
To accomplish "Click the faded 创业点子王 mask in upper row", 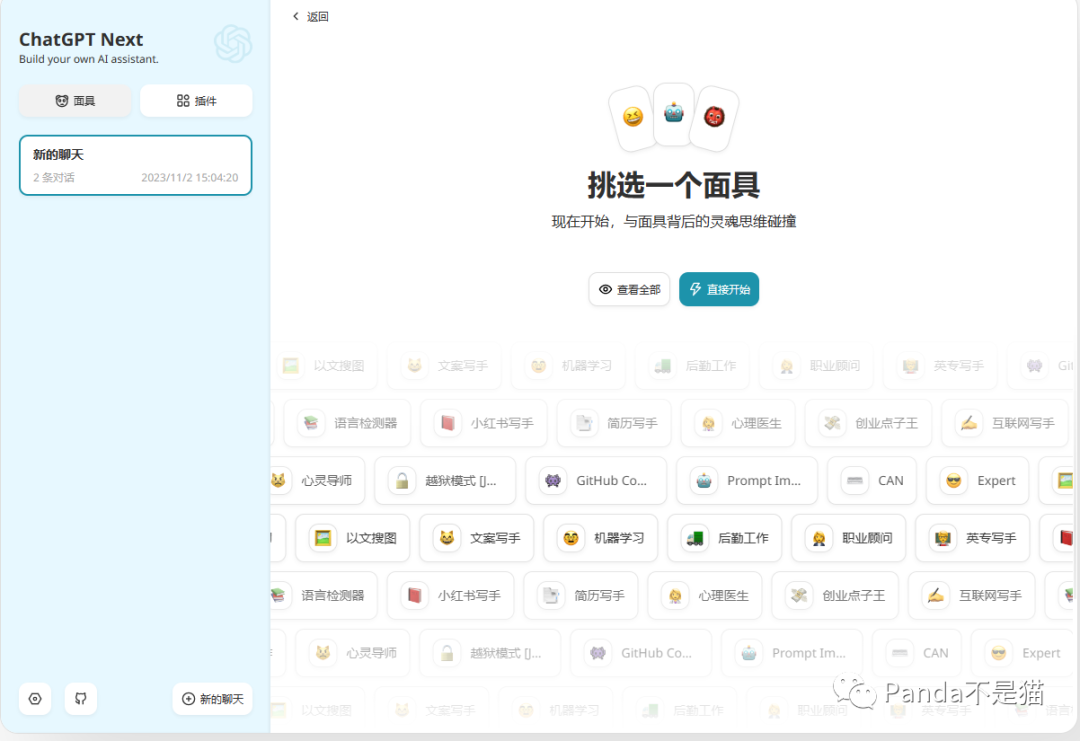I will point(868,423).
